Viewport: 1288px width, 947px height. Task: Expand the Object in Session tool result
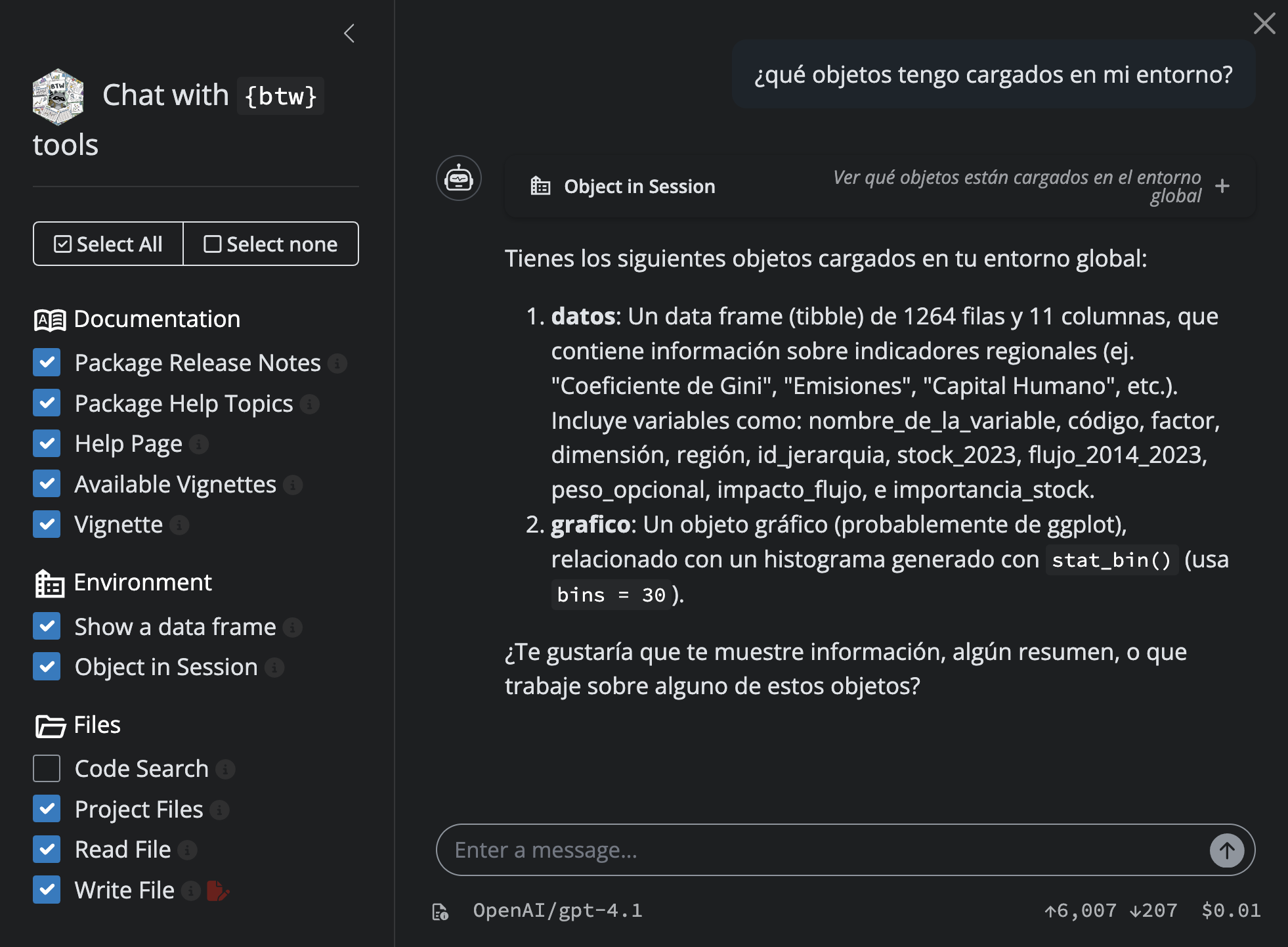click(x=1222, y=187)
